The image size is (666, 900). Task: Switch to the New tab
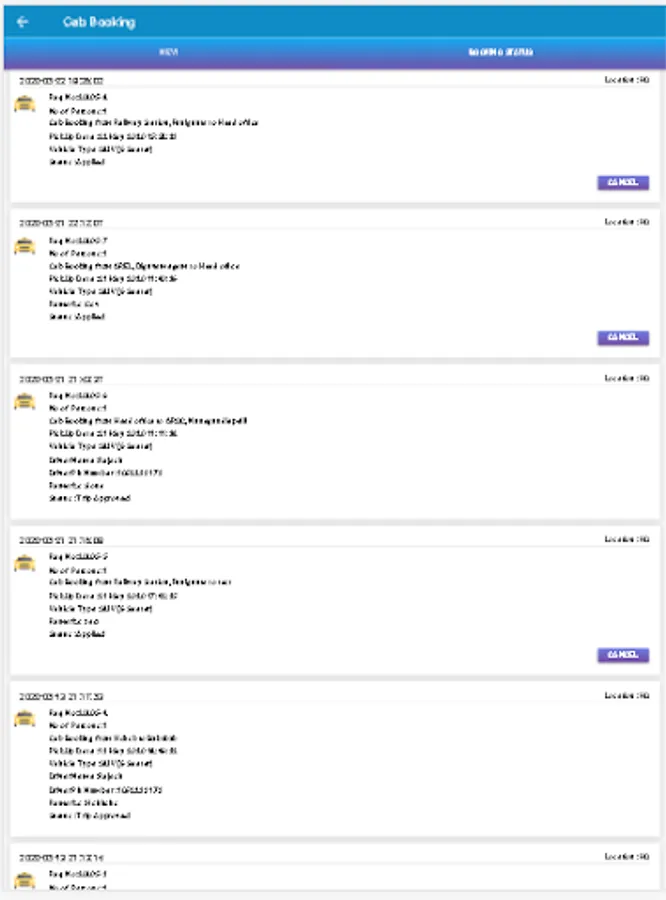click(168, 52)
